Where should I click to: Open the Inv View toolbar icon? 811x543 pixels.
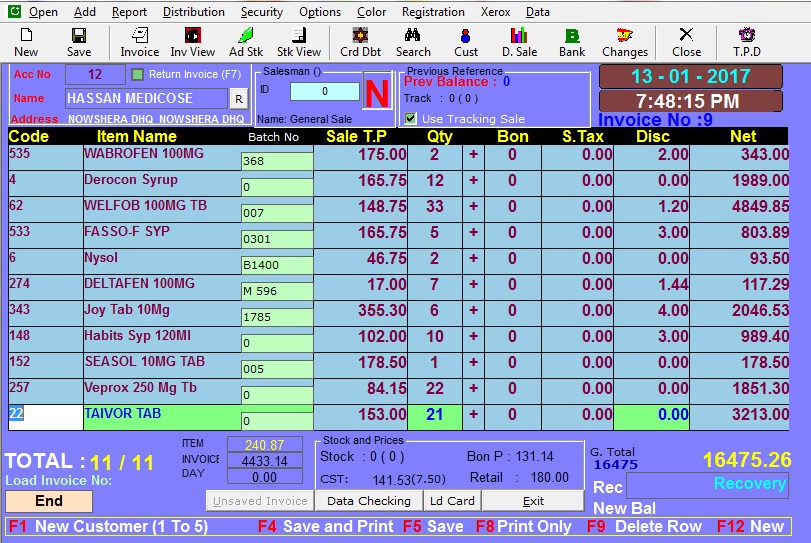point(192,35)
